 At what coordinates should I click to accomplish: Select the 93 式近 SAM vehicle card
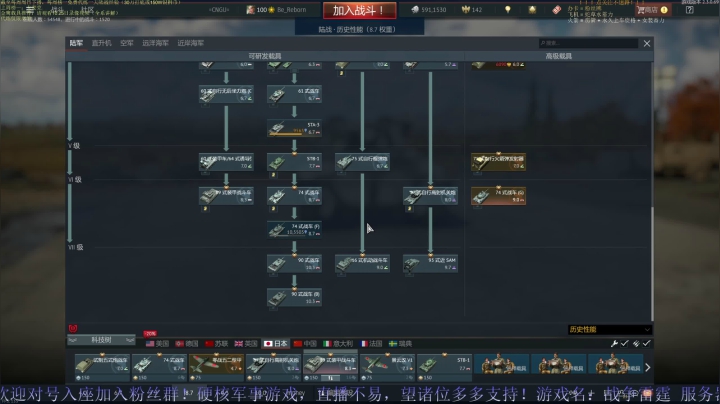pos(430,264)
